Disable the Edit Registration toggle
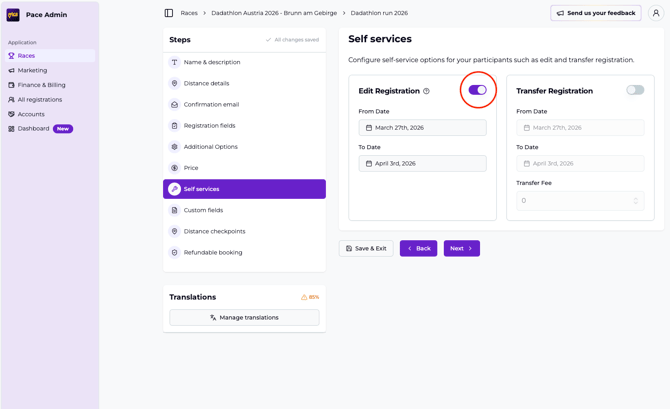Image resolution: width=670 pixels, height=409 pixels. click(x=477, y=90)
